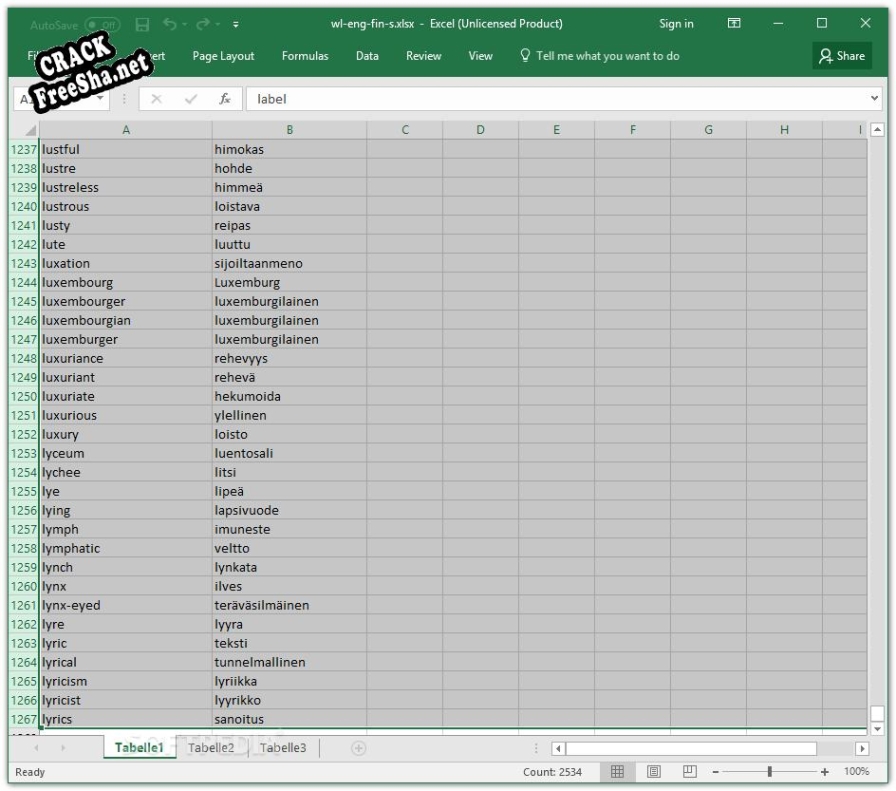The height and width of the screenshot is (791, 896).
Task: Click the zoom in plus icon
Action: pyautogui.click(x=825, y=772)
